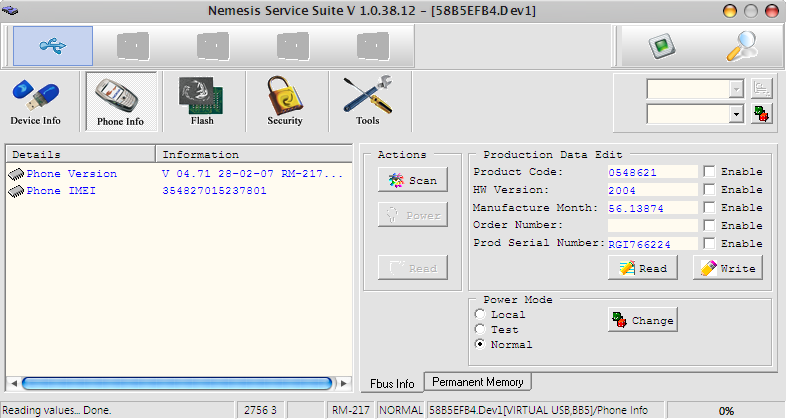Click the red-green icon beside lower combo box
Screen dimensions: 786x419
click(x=761, y=114)
